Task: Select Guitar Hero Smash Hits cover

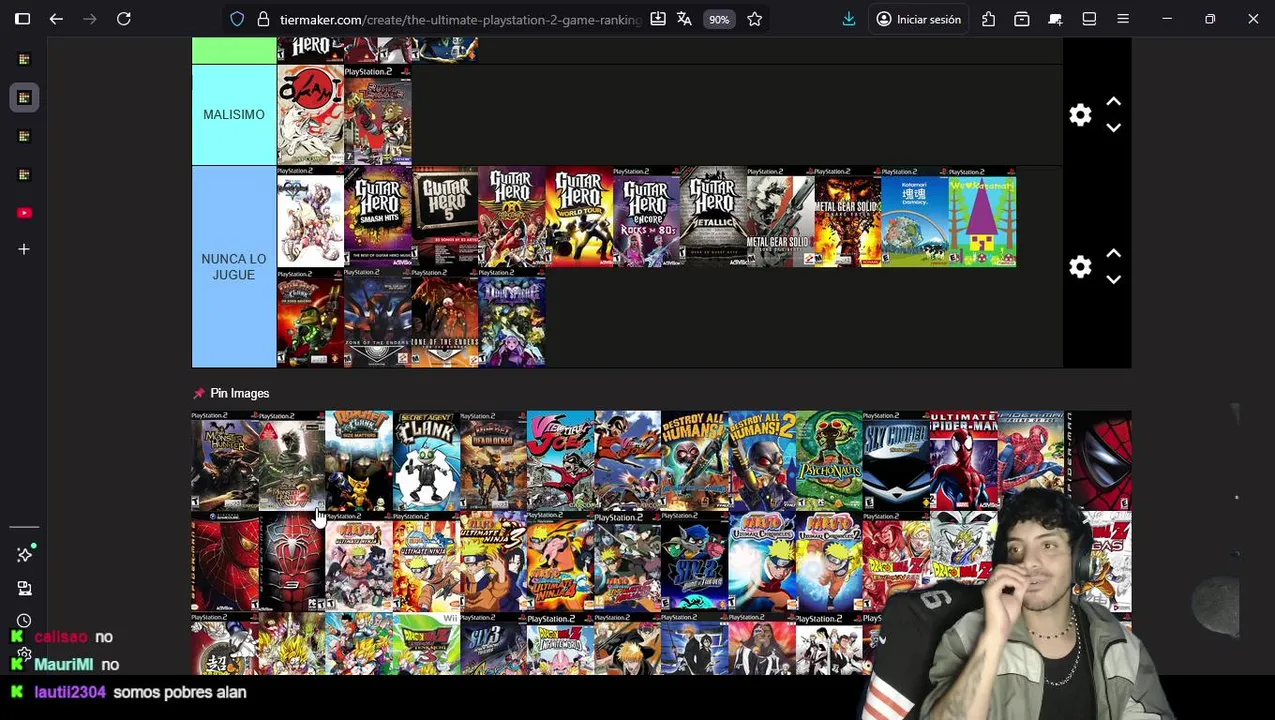Action: tap(377, 217)
